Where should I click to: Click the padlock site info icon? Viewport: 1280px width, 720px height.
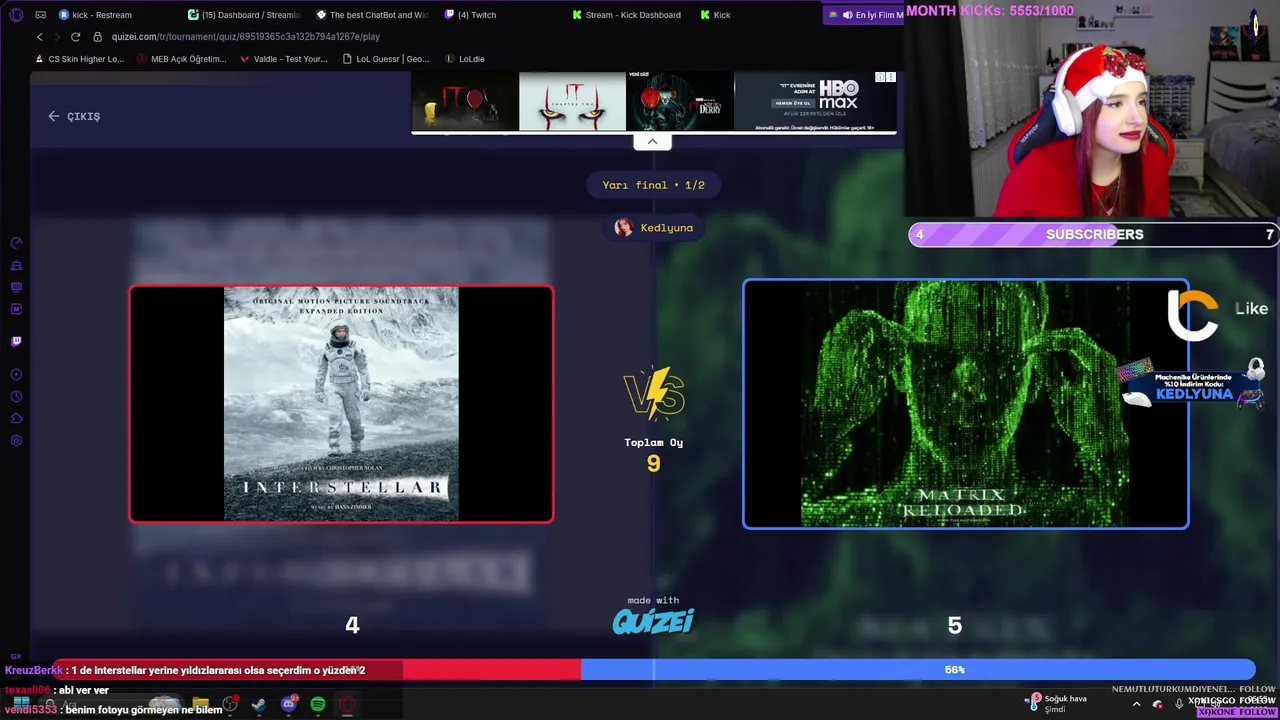98,37
